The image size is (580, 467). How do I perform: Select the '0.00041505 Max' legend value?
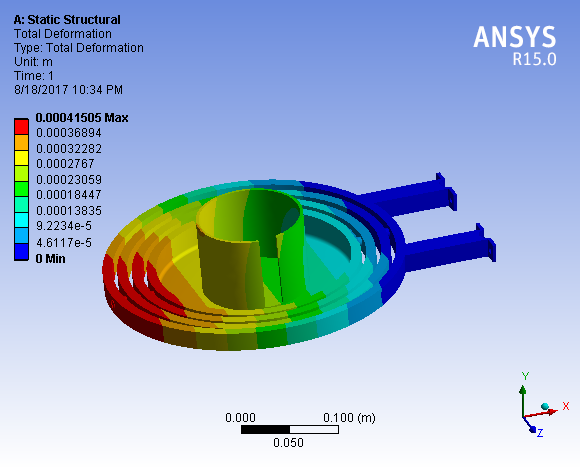[x=82, y=118]
